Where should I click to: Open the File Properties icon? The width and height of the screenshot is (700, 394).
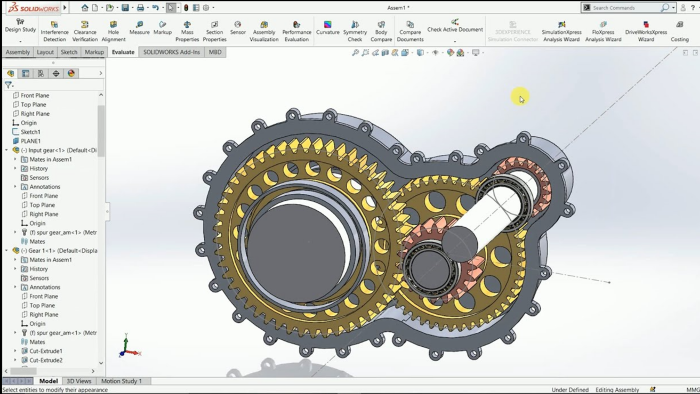tap(196, 8)
